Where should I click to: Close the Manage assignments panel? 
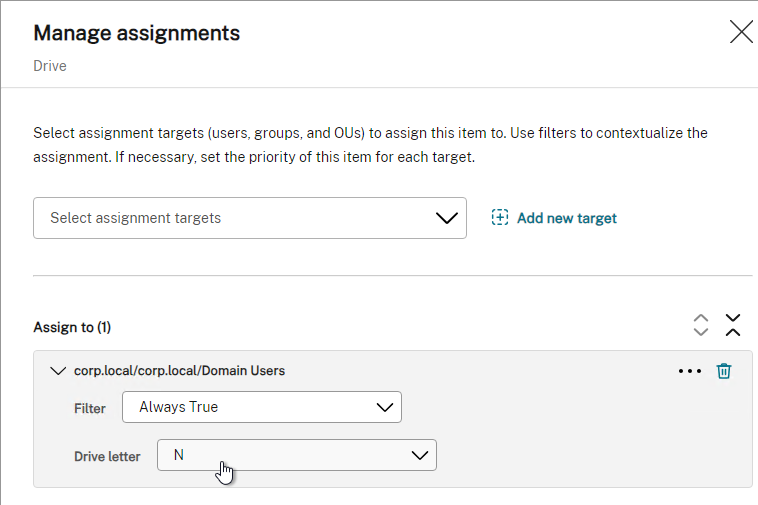(741, 32)
